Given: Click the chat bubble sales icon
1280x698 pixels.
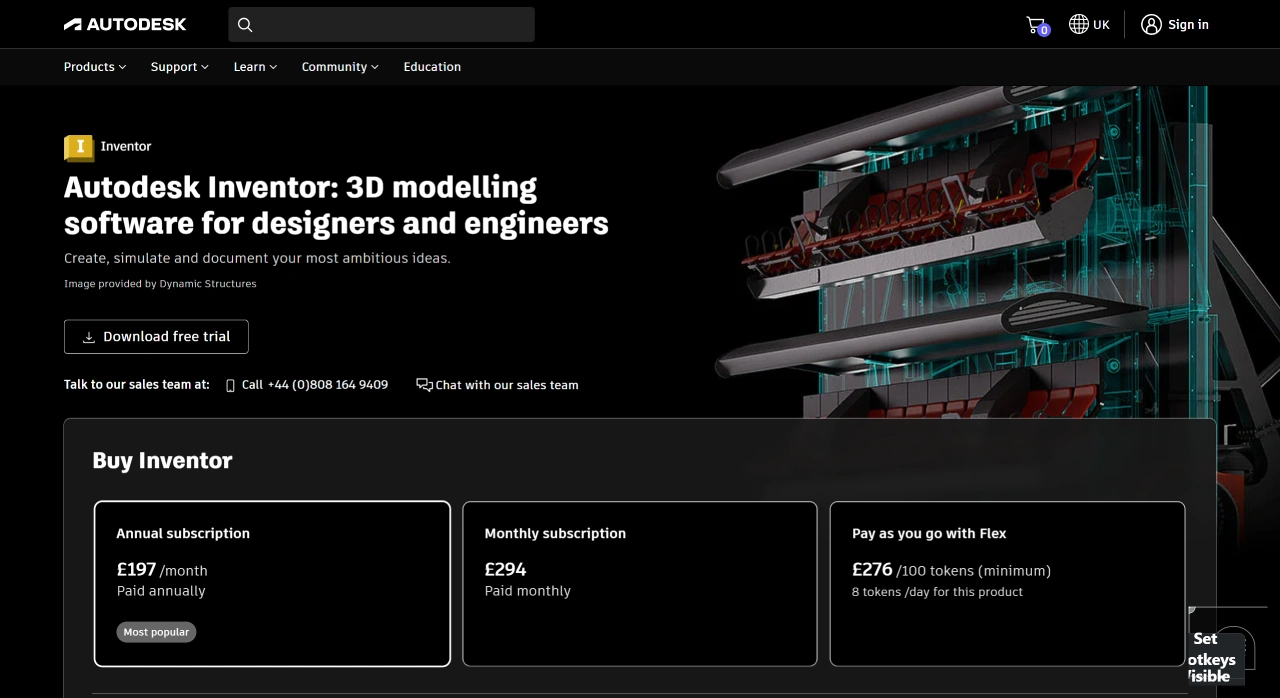Looking at the screenshot, I should click(424, 385).
